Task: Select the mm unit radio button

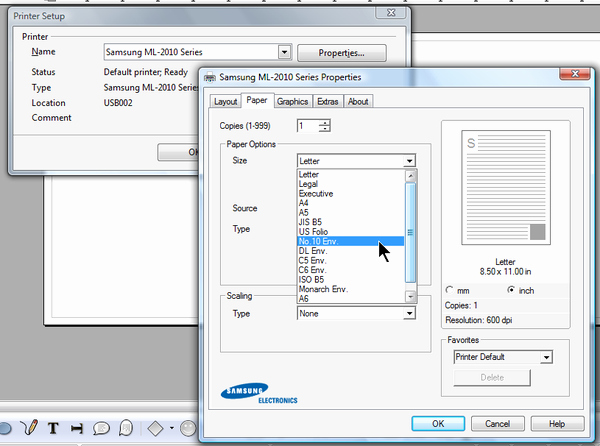Action: pos(449,290)
